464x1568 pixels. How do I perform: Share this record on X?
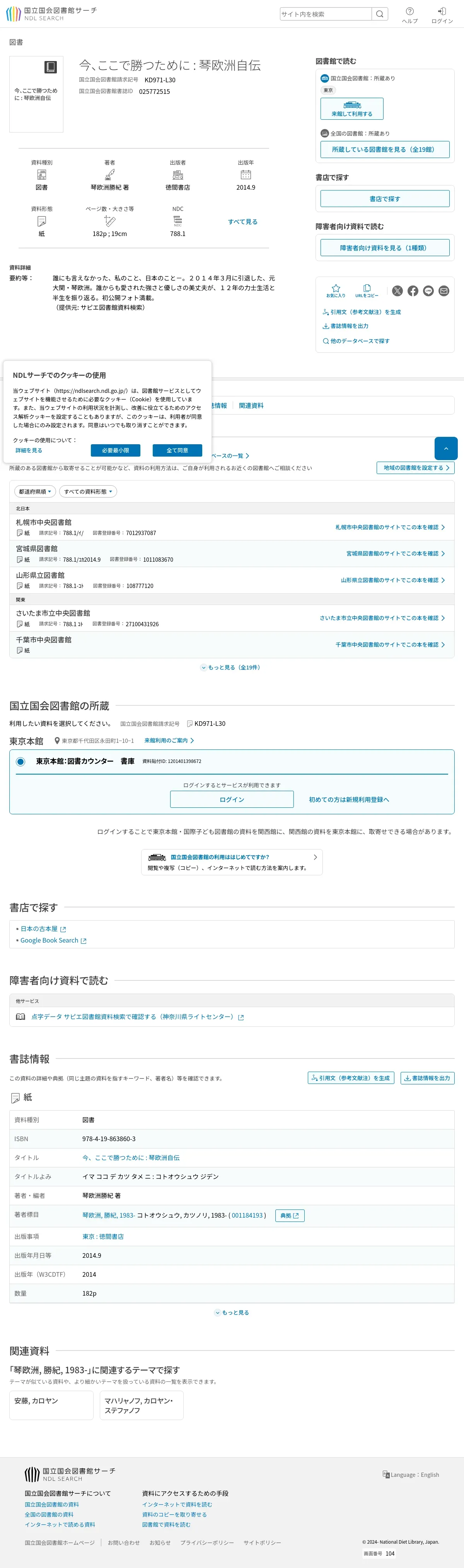click(x=397, y=291)
